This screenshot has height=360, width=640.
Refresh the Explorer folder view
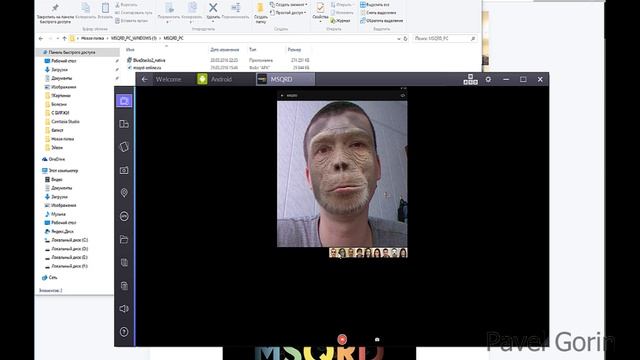(405, 38)
